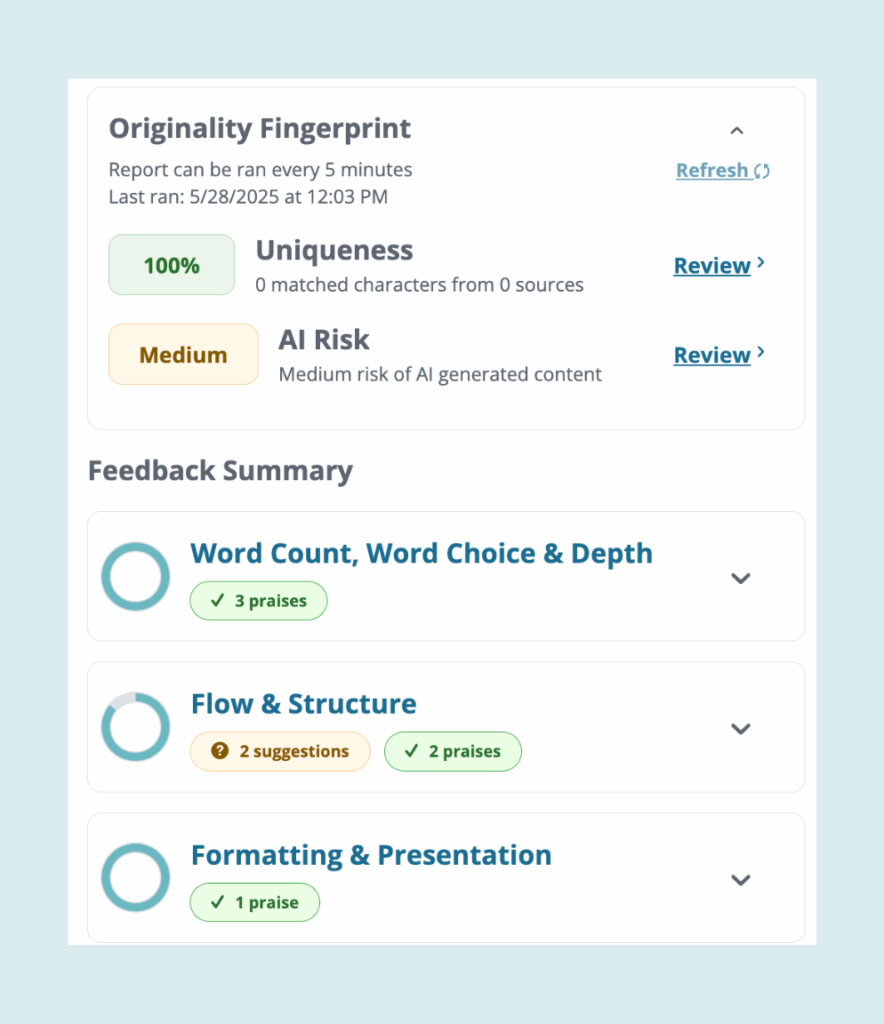Collapse the Originality Fingerprint section
The image size is (884, 1024).
tap(737, 130)
